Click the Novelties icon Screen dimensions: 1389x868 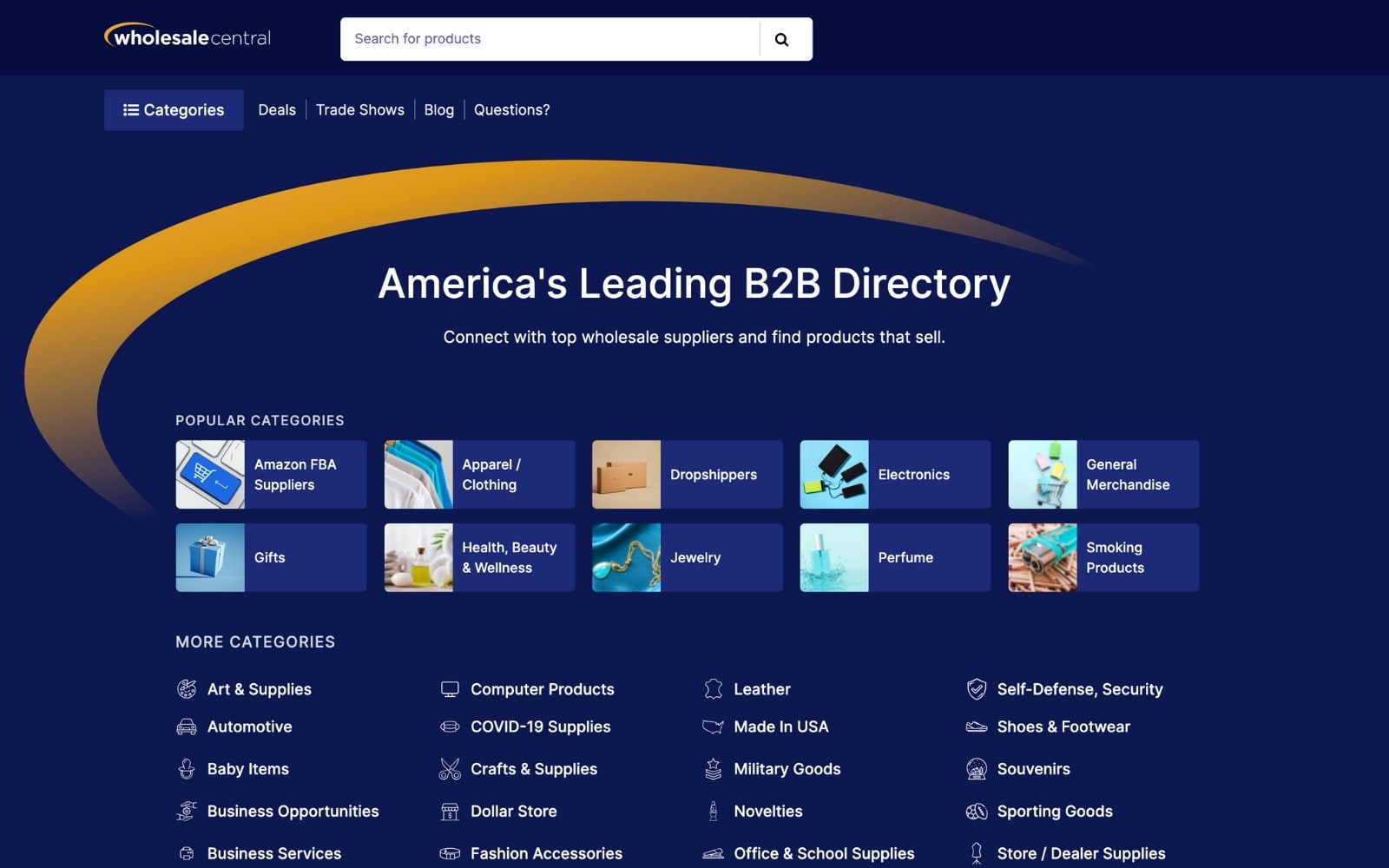(x=713, y=811)
